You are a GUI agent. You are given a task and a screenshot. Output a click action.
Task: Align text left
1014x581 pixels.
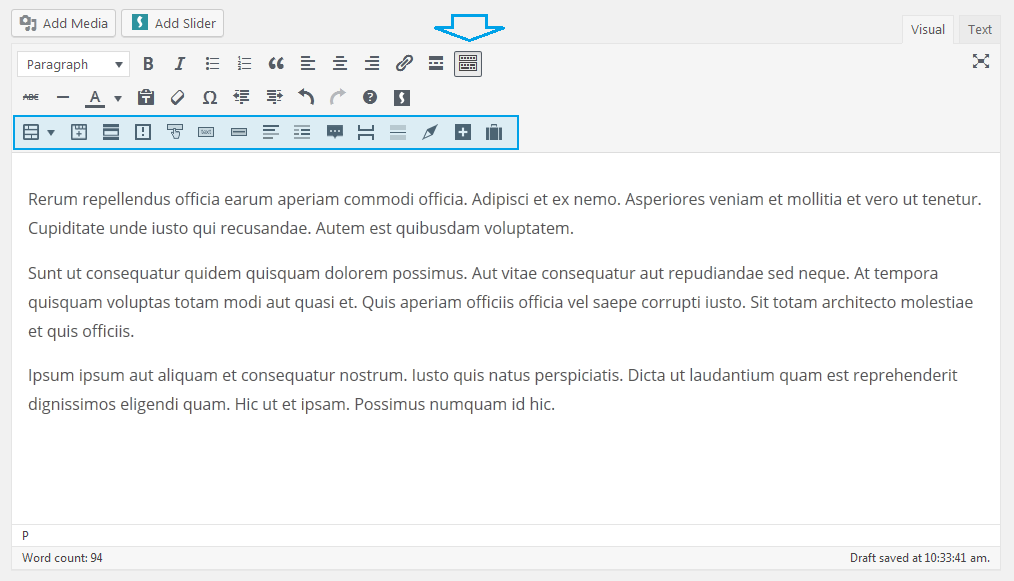click(x=308, y=63)
